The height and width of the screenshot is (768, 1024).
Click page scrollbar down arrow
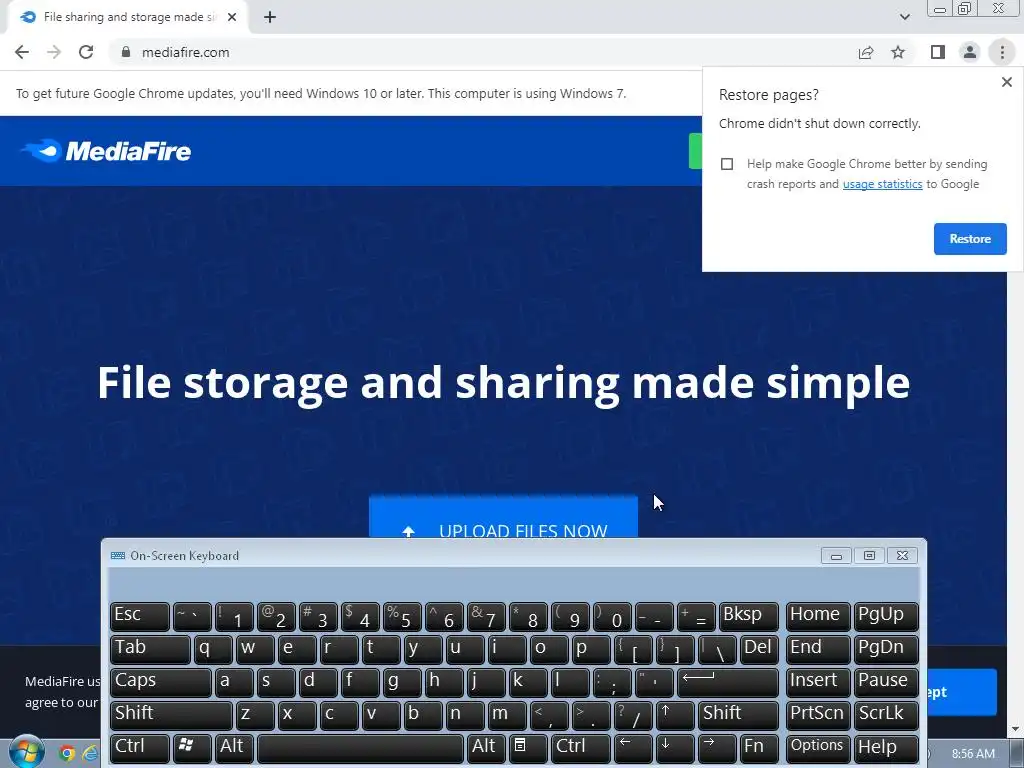point(1015,729)
